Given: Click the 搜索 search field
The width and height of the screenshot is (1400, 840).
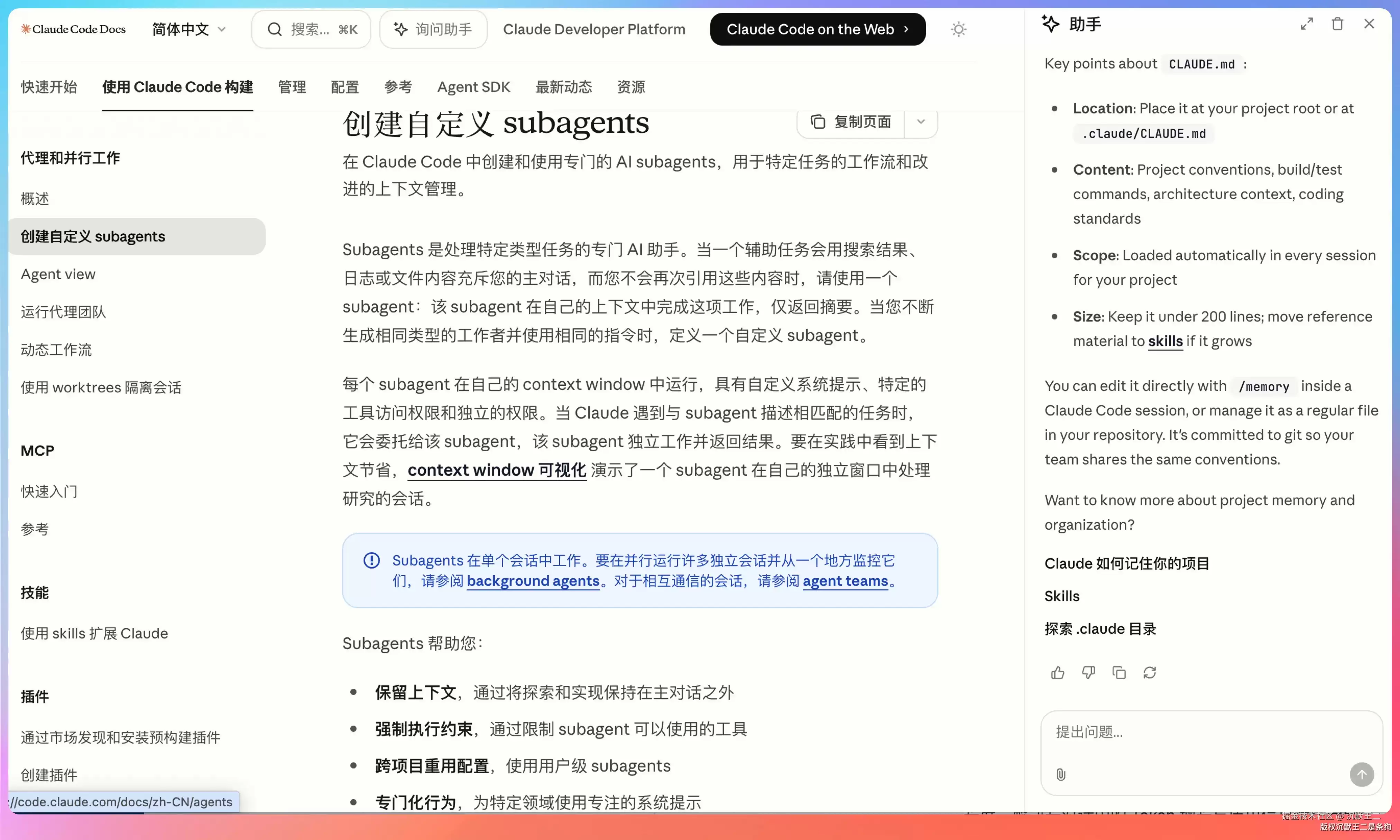Looking at the screenshot, I should click(x=311, y=29).
